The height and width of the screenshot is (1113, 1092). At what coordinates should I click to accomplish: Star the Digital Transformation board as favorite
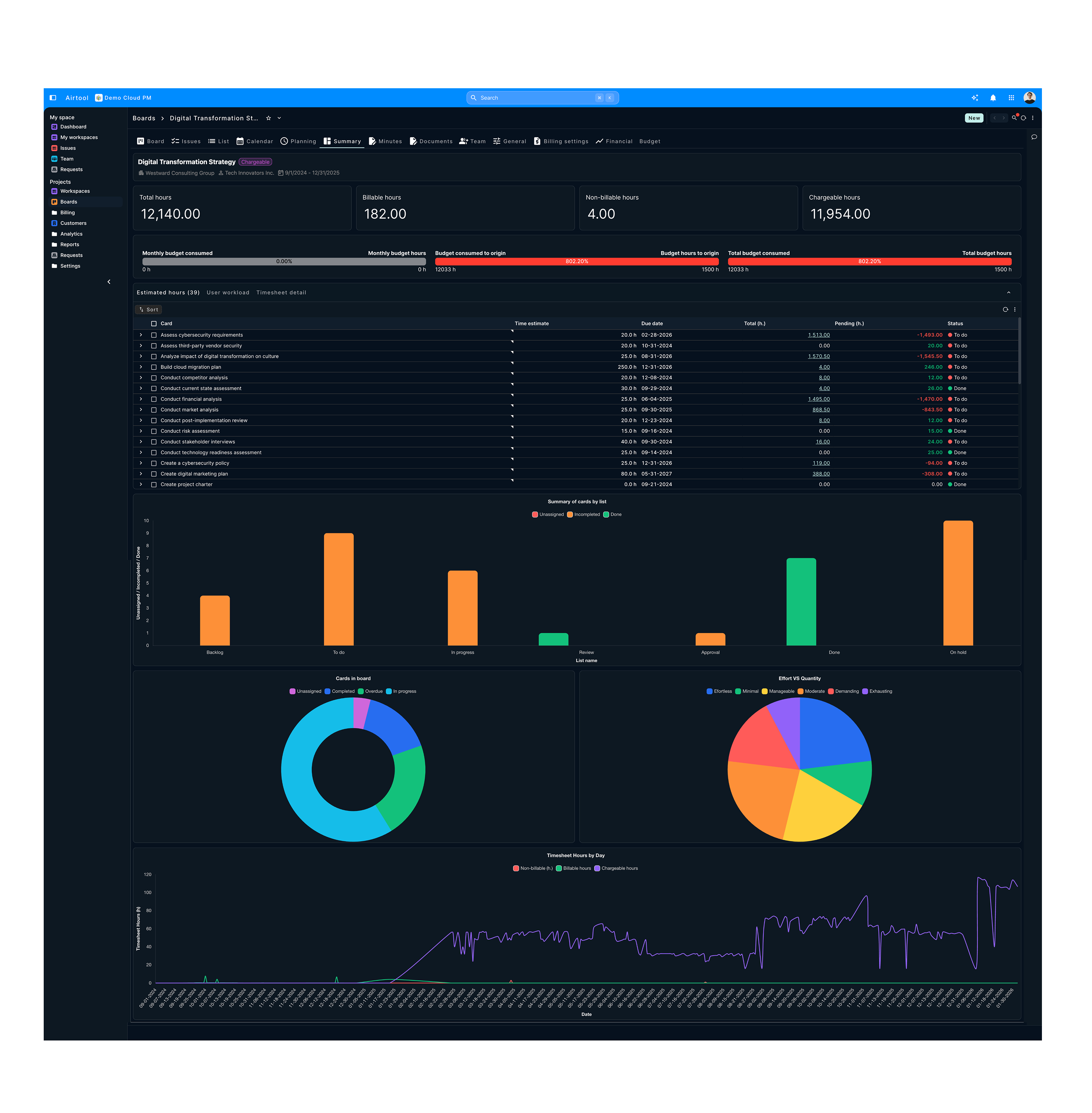pyautogui.click(x=268, y=118)
